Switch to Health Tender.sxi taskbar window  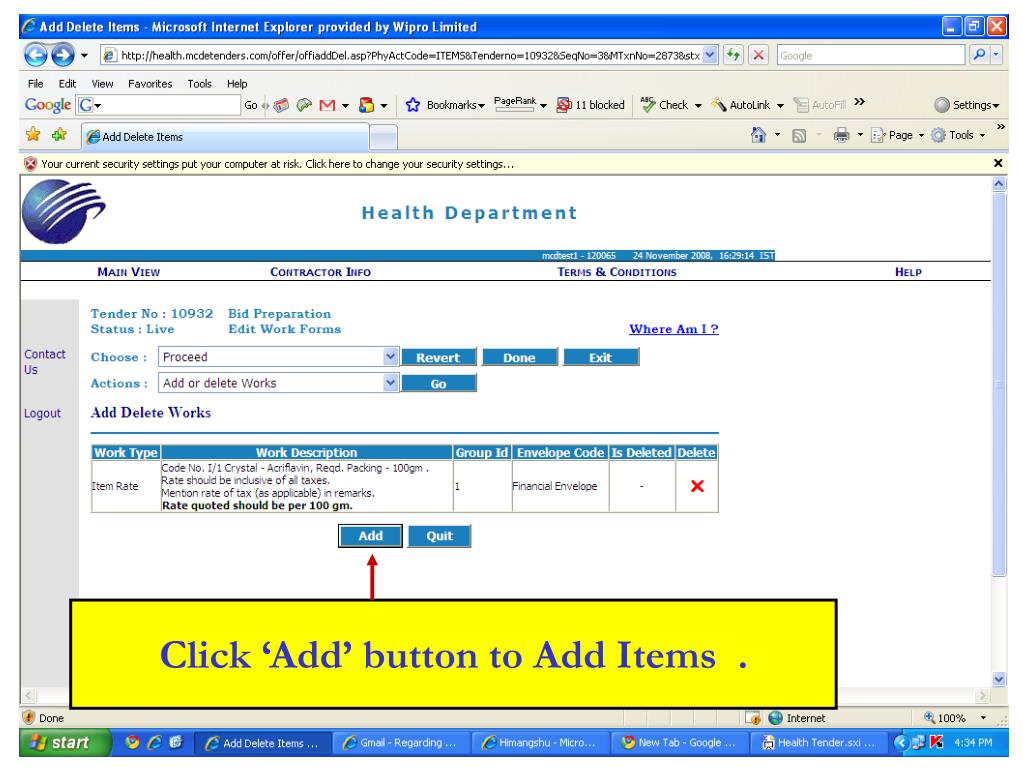(x=819, y=742)
